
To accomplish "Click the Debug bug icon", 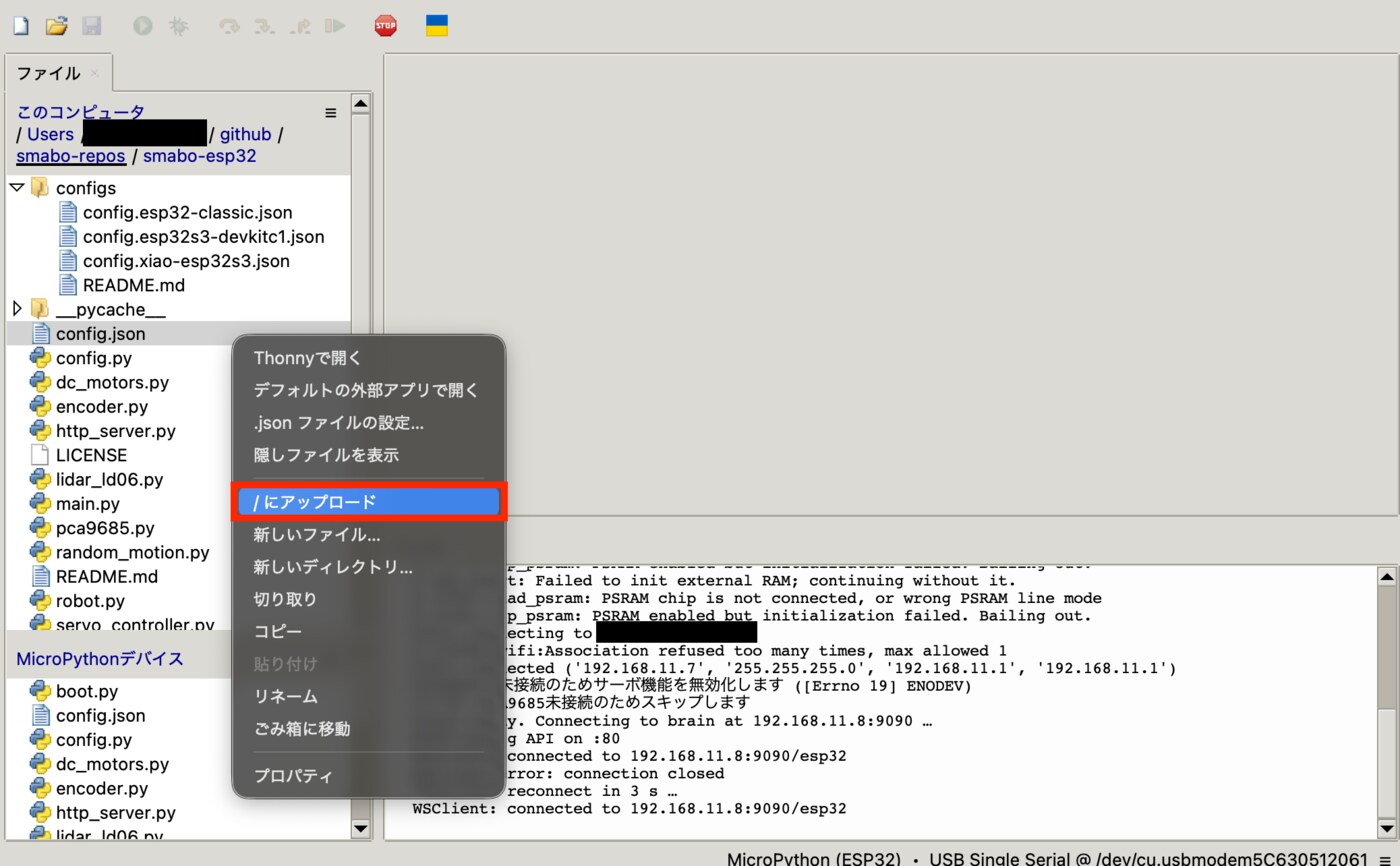I will [x=178, y=26].
